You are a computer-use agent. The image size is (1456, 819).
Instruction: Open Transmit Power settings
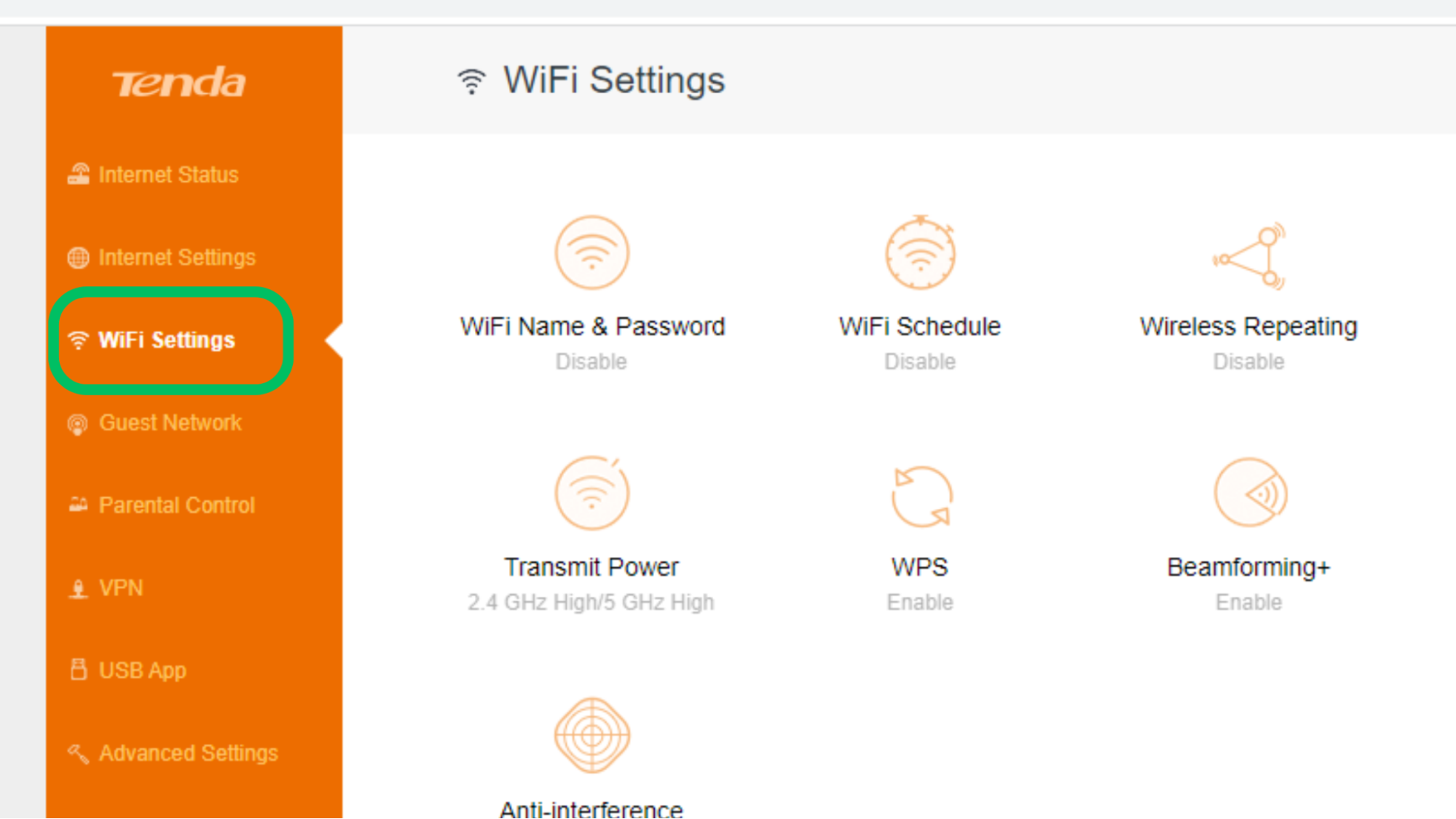click(x=590, y=530)
